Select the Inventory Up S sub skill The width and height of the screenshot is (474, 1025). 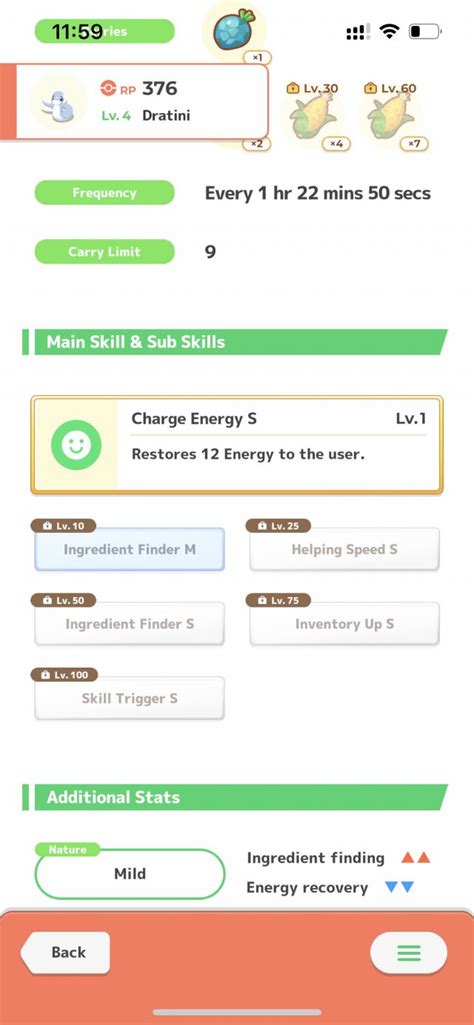coord(345,624)
